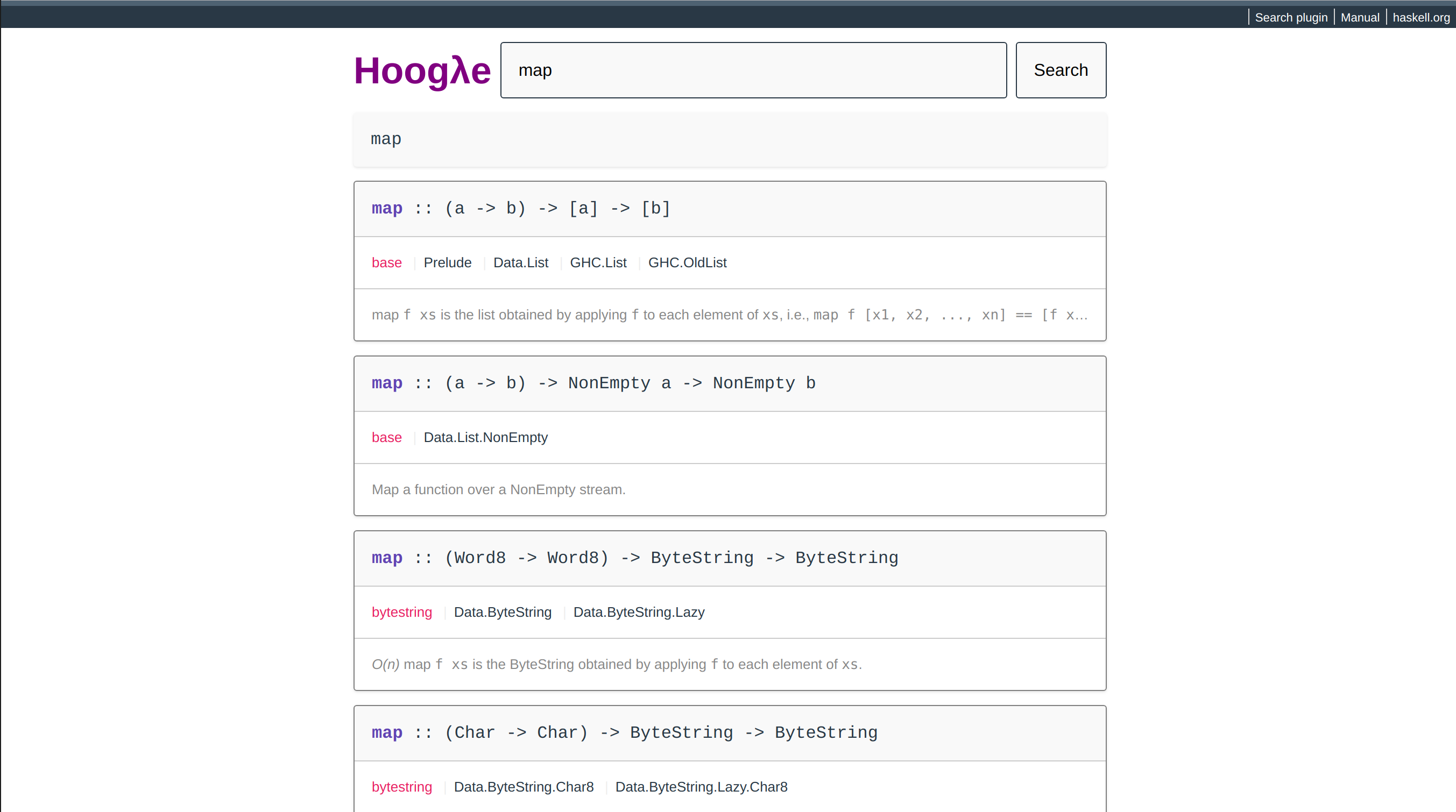
Task: Click the O(n) map f xs ByteString description
Action: [617, 664]
